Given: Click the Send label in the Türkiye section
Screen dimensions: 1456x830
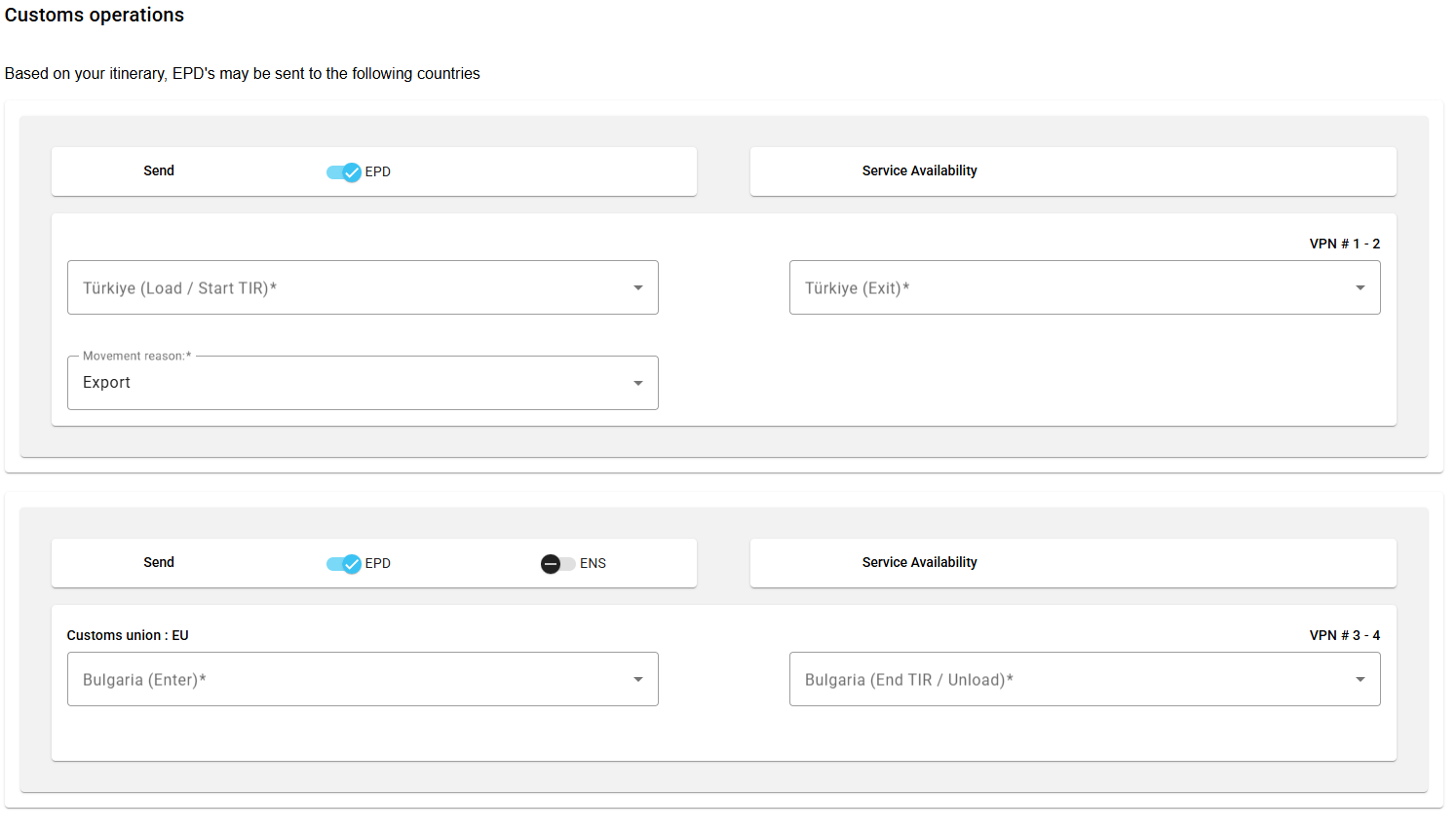Looking at the screenshot, I should [x=159, y=171].
